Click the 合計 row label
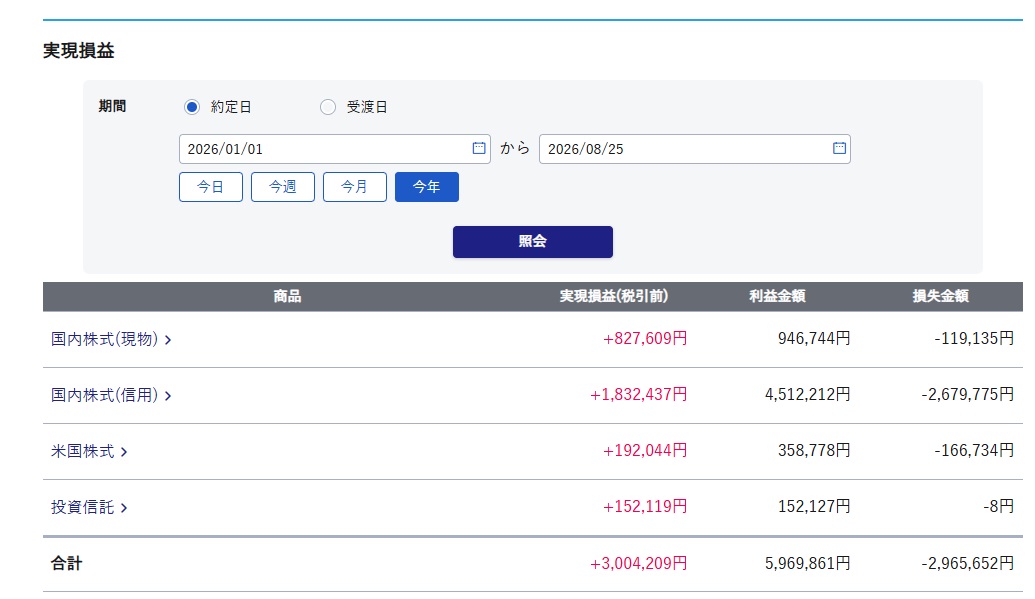 click(67, 564)
